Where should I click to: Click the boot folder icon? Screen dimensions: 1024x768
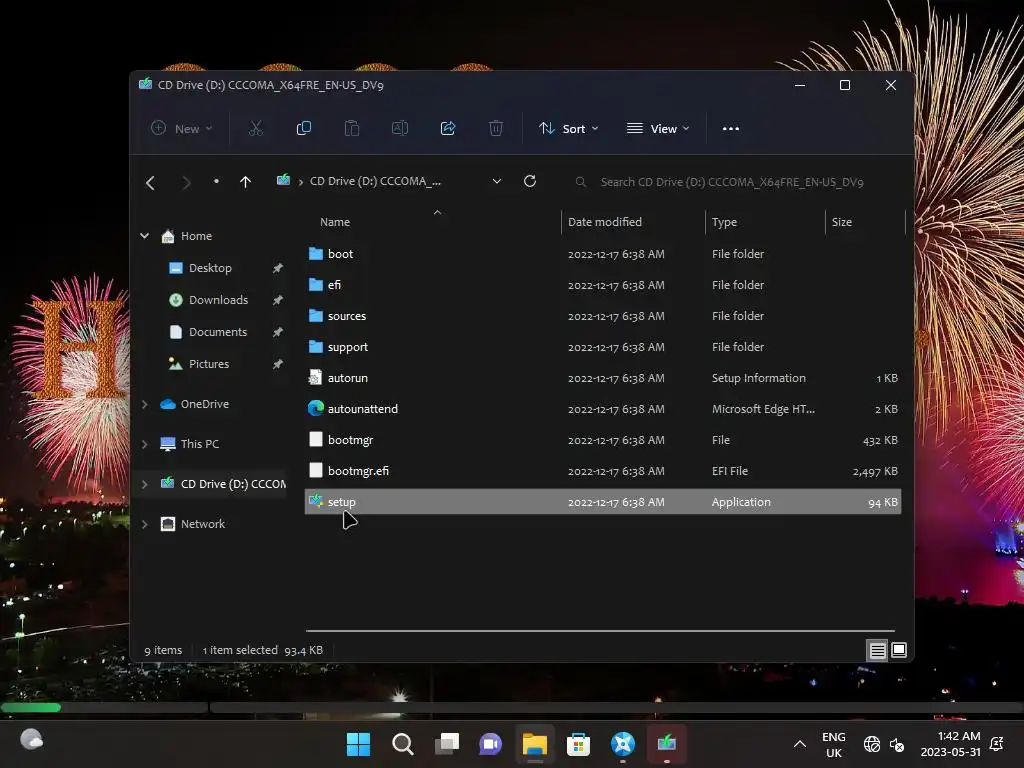point(316,253)
